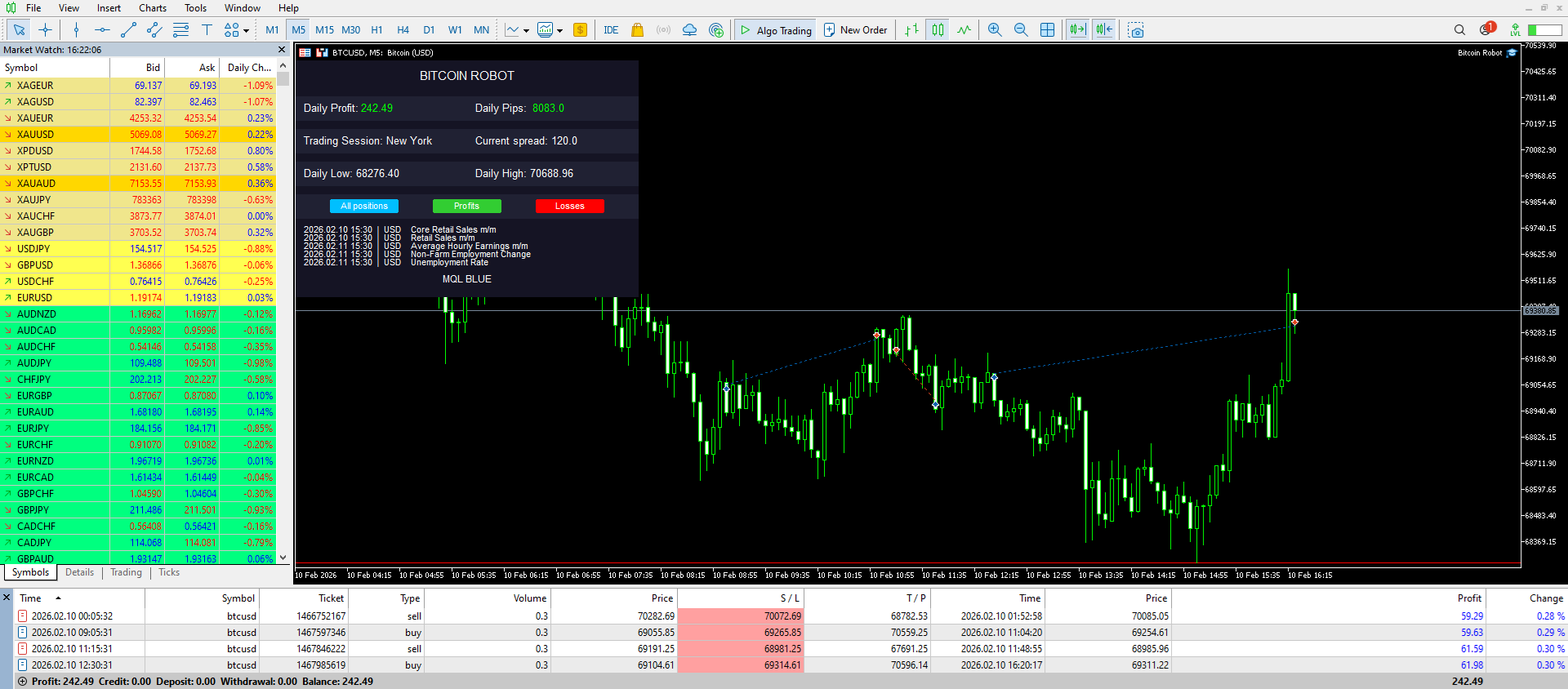Zoom in on the chart
This screenshot has width=1568, height=689.
[995, 30]
